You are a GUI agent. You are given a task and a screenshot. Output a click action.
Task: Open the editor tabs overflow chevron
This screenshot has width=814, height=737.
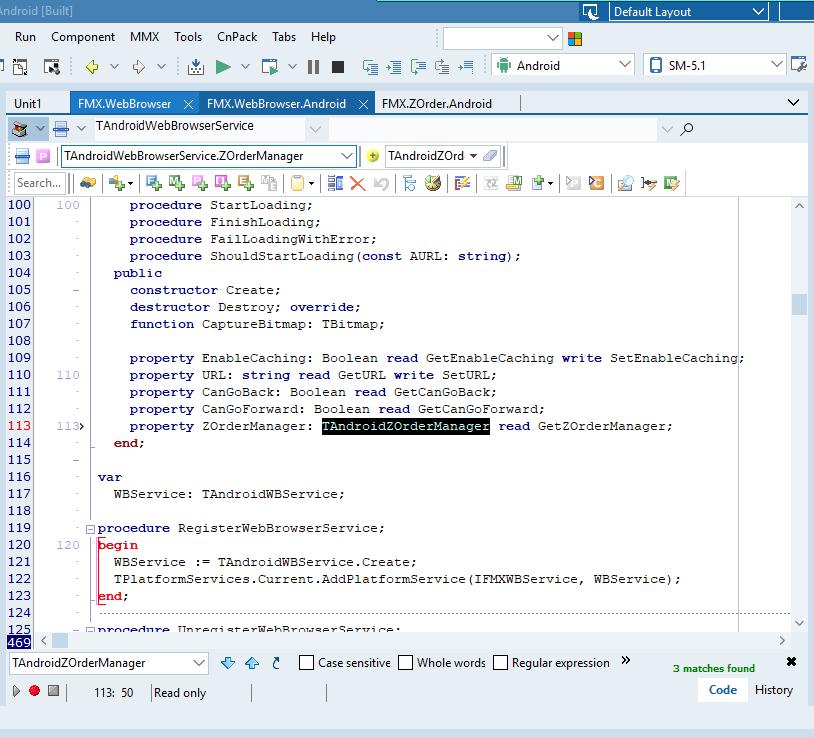click(793, 102)
